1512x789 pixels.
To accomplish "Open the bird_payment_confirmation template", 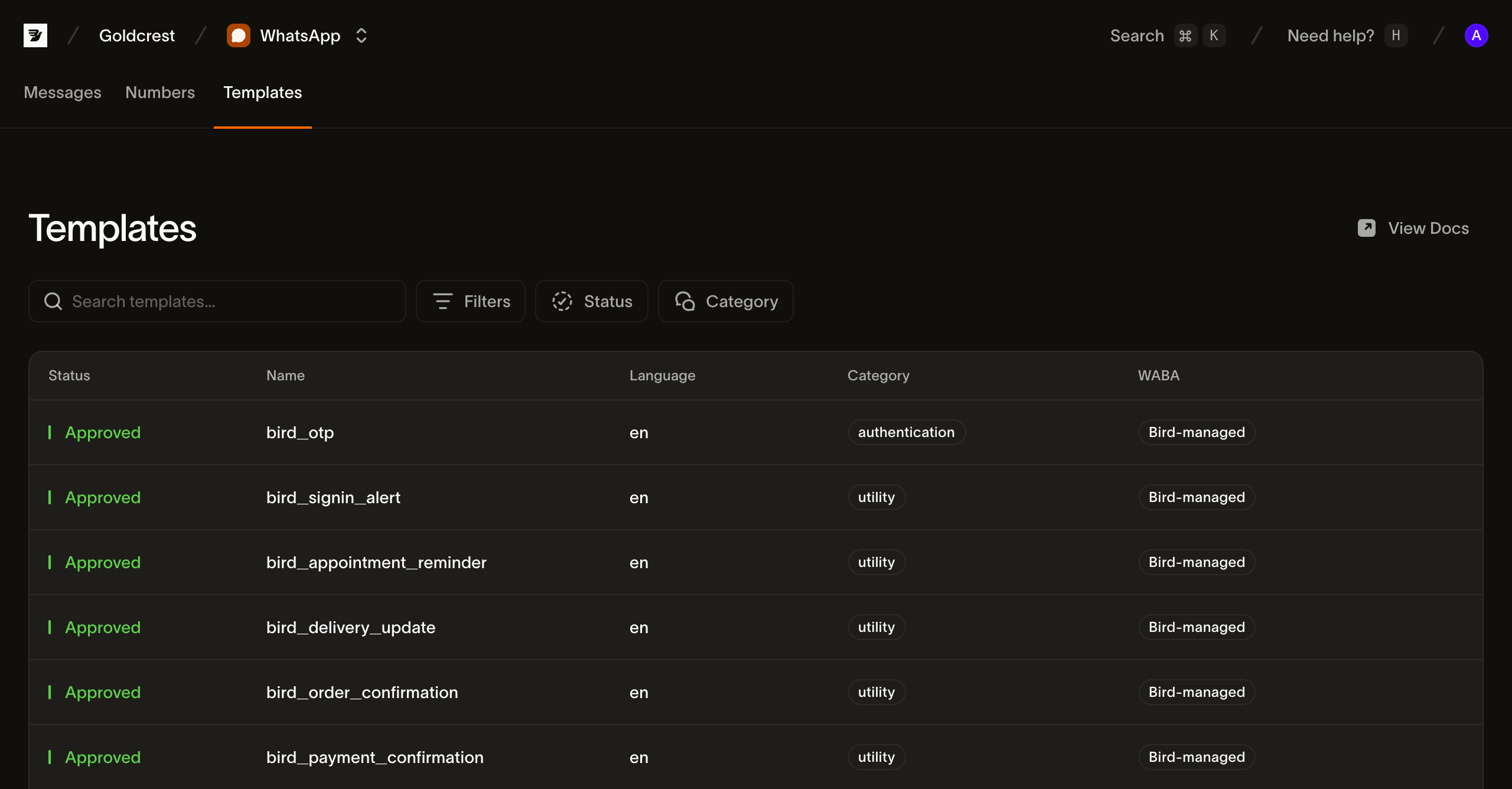I will [x=375, y=757].
